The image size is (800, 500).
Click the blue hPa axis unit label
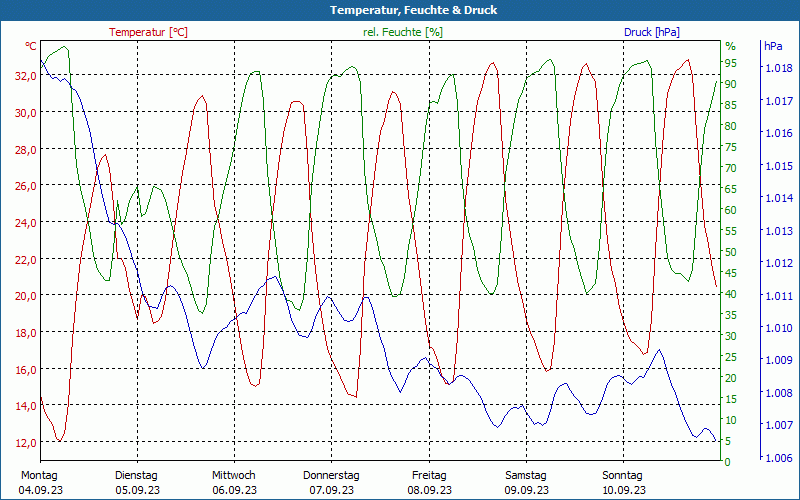pyautogui.click(x=773, y=47)
